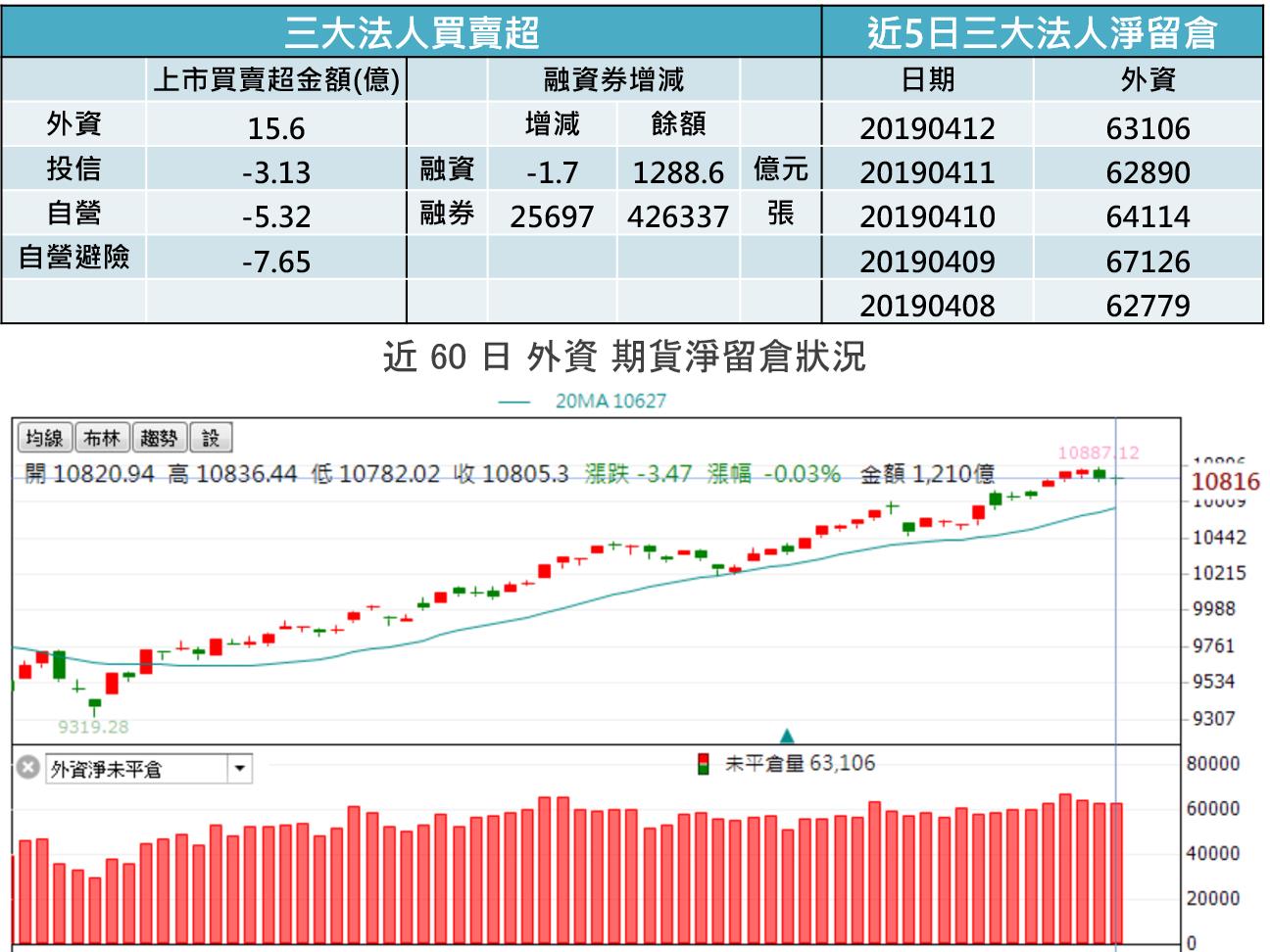Select the 自營 row label
1270x952 pixels.
click(x=73, y=213)
